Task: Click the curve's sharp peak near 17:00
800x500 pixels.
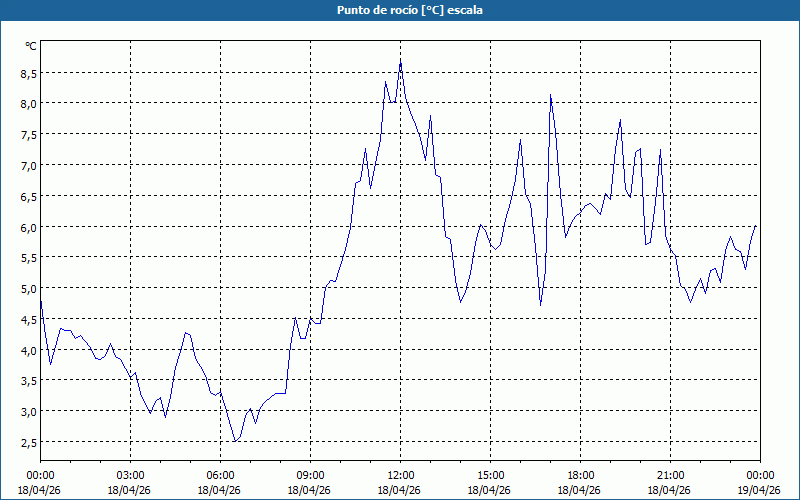Action: coord(550,96)
